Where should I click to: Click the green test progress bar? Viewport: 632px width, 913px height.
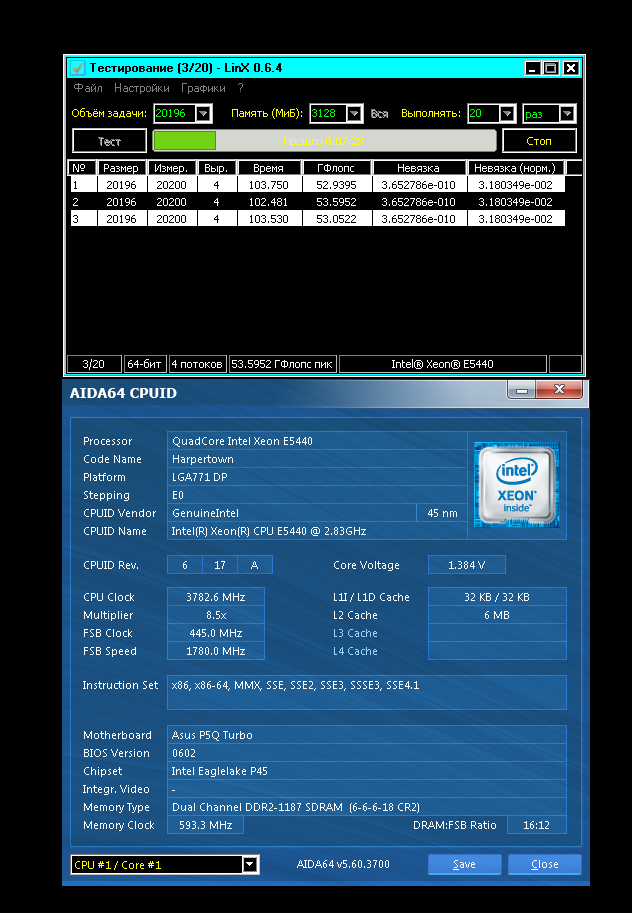point(324,141)
